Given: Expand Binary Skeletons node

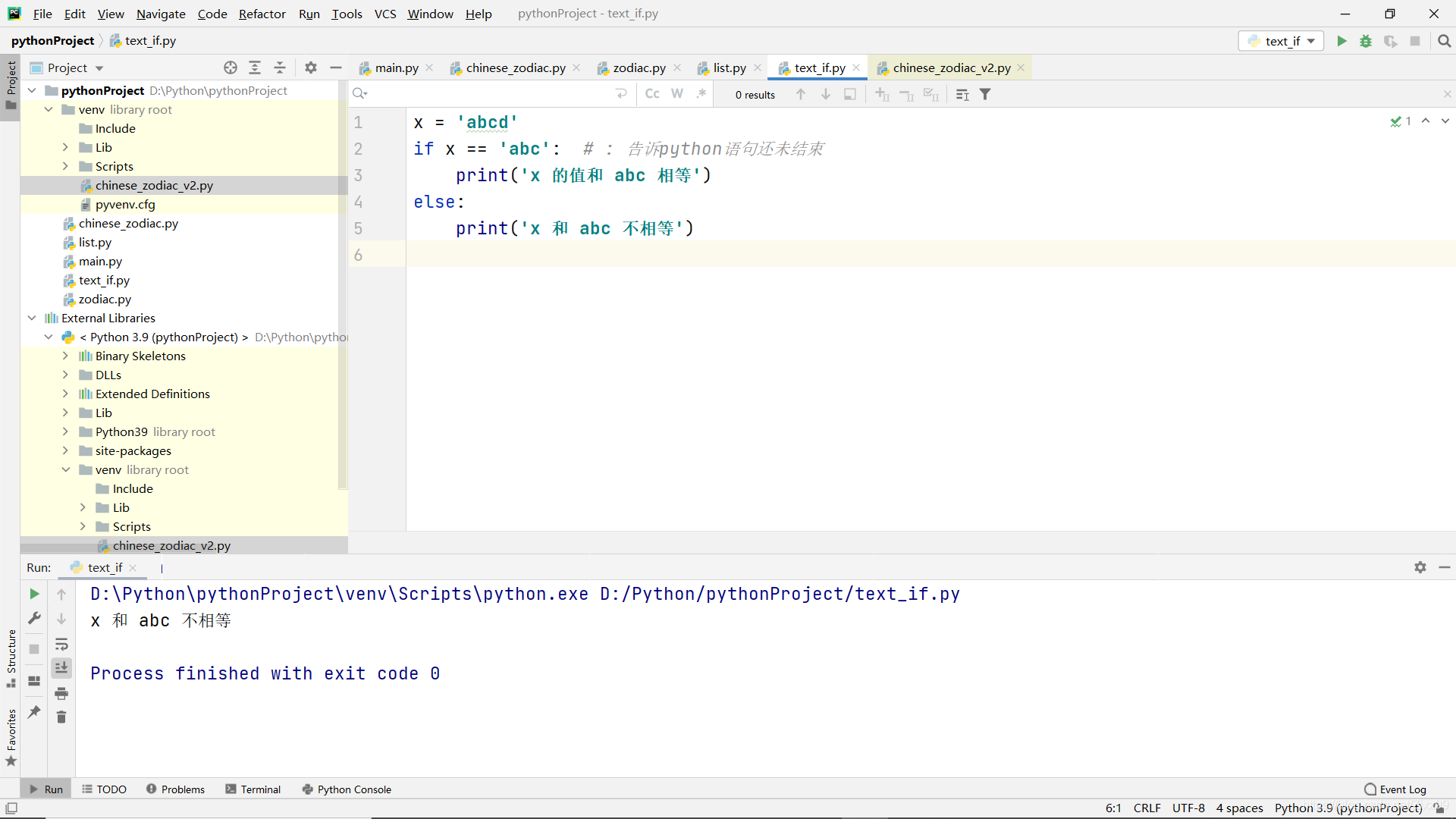Looking at the screenshot, I should [65, 356].
